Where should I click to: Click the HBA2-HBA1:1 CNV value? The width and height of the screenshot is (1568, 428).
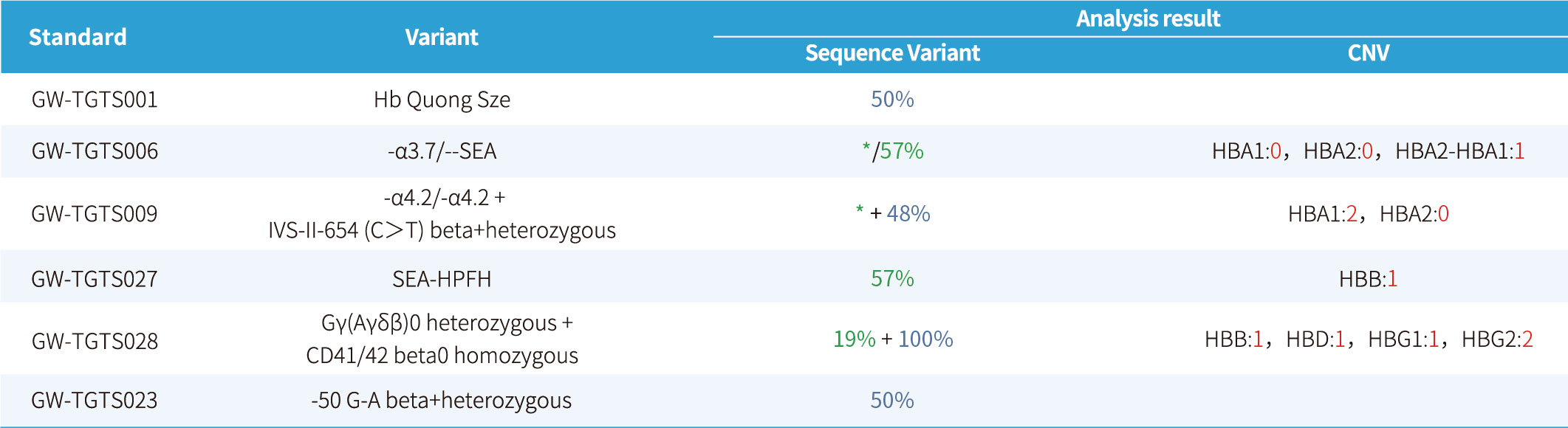(x=1459, y=151)
